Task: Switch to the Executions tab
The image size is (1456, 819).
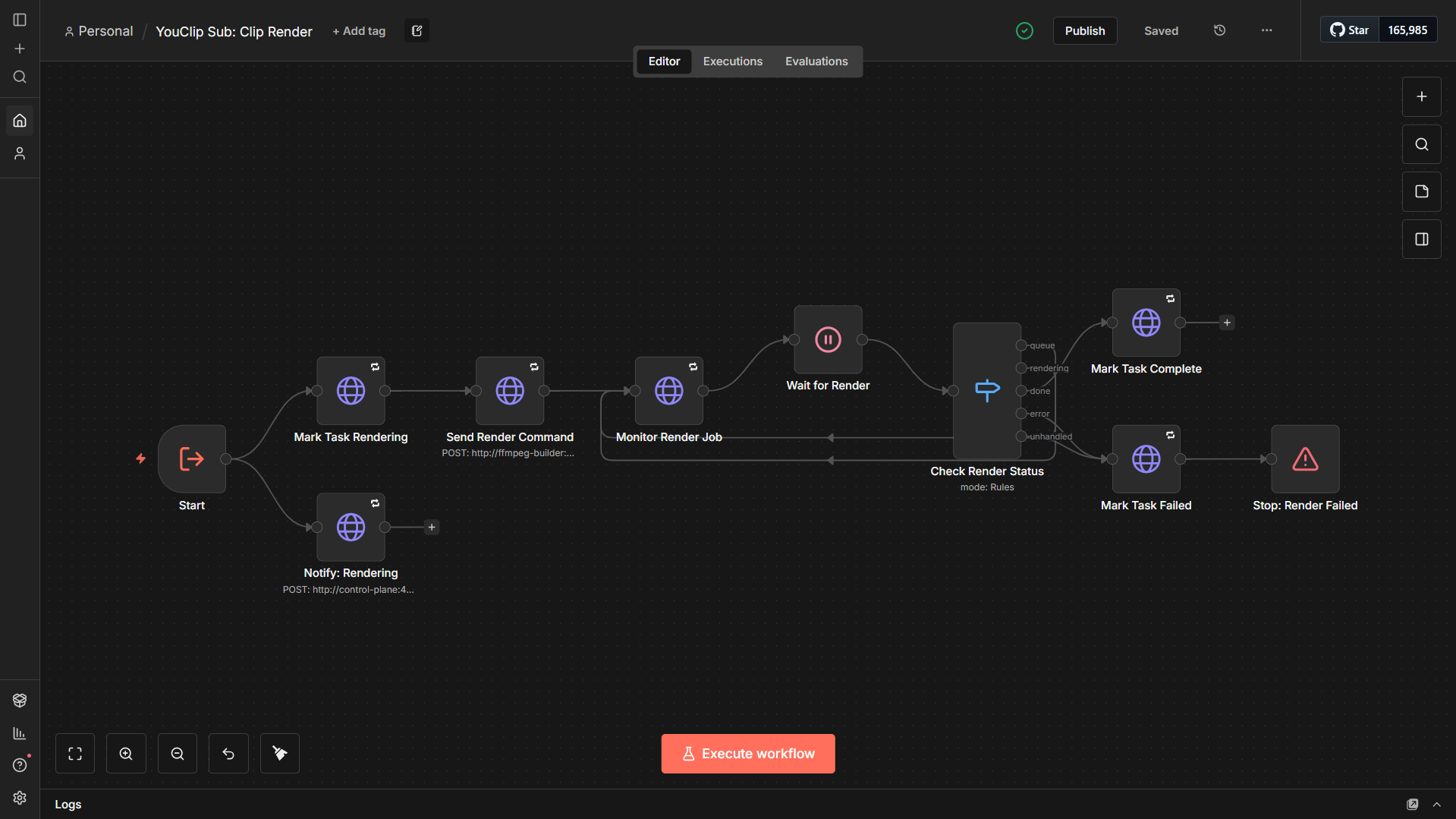Action: coord(732,61)
